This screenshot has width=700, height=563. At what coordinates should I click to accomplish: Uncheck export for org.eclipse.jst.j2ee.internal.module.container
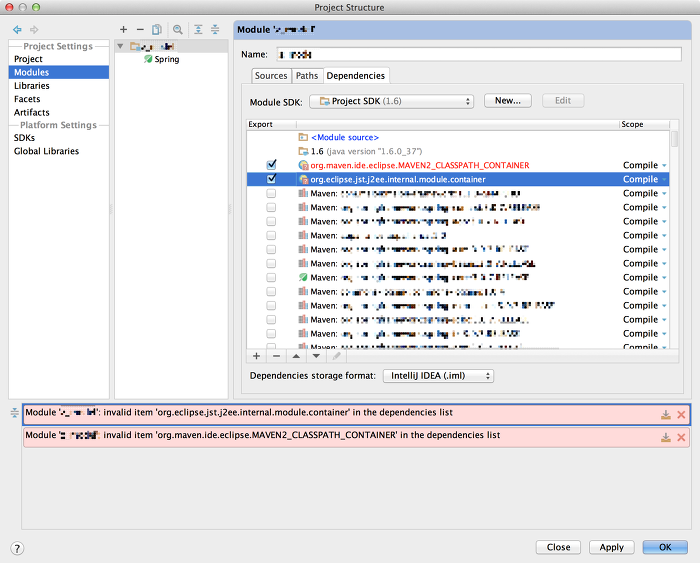point(271,179)
